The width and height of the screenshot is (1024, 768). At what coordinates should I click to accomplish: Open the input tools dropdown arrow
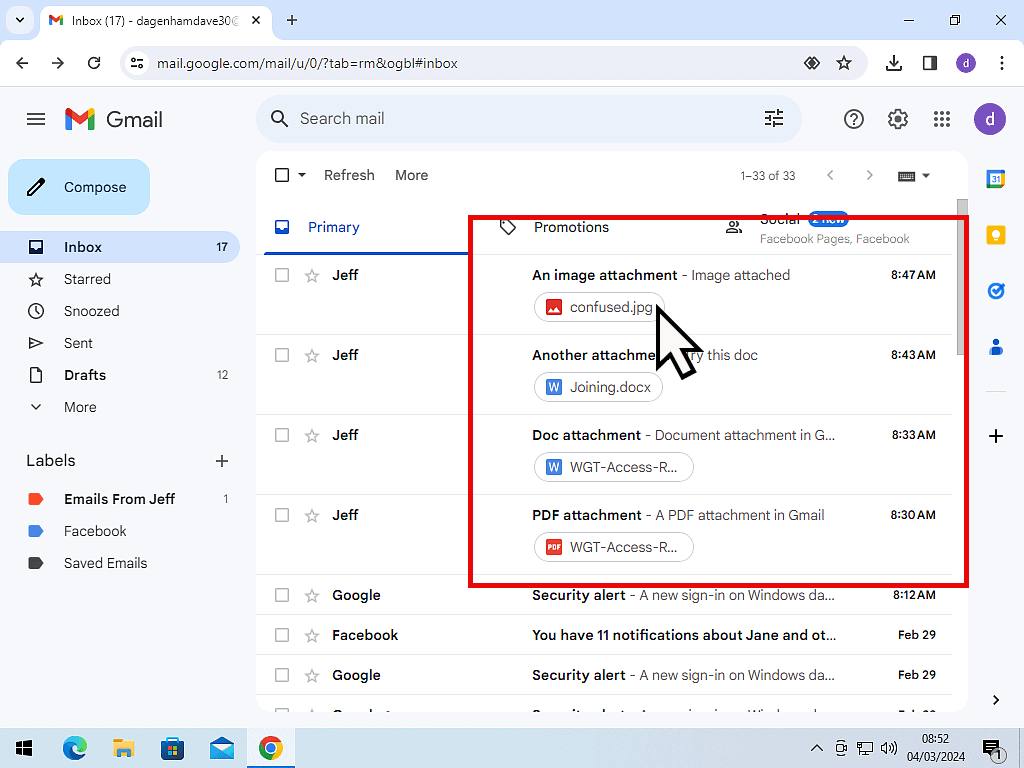926,176
